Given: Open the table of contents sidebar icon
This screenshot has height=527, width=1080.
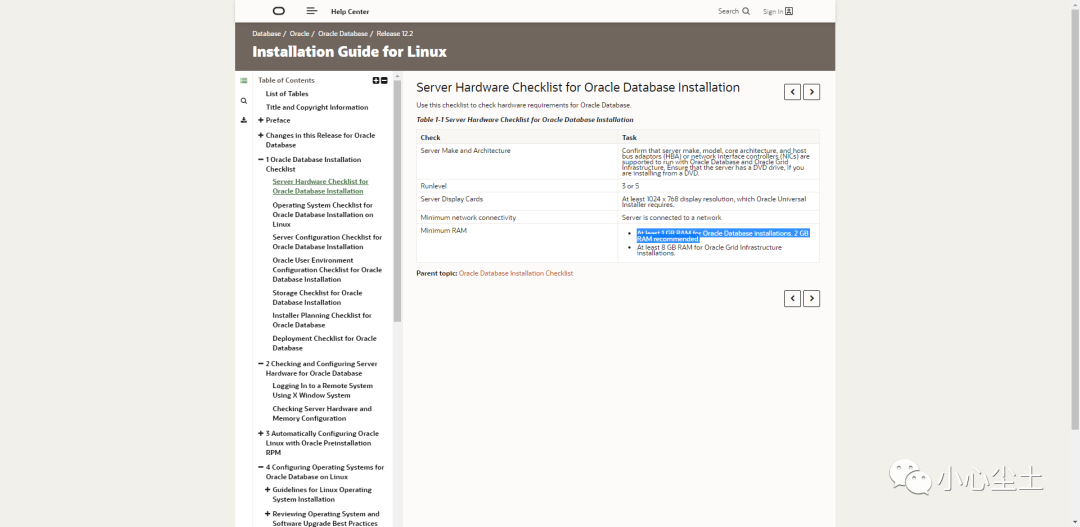Looking at the screenshot, I should click(x=244, y=81).
